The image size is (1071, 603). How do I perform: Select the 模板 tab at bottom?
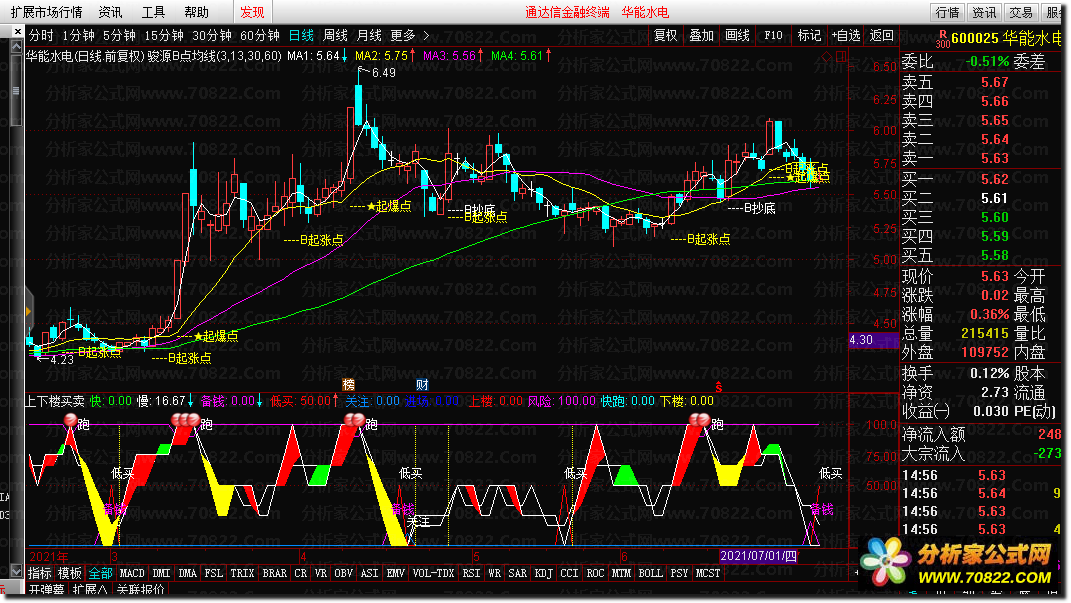click(x=70, y=573)
